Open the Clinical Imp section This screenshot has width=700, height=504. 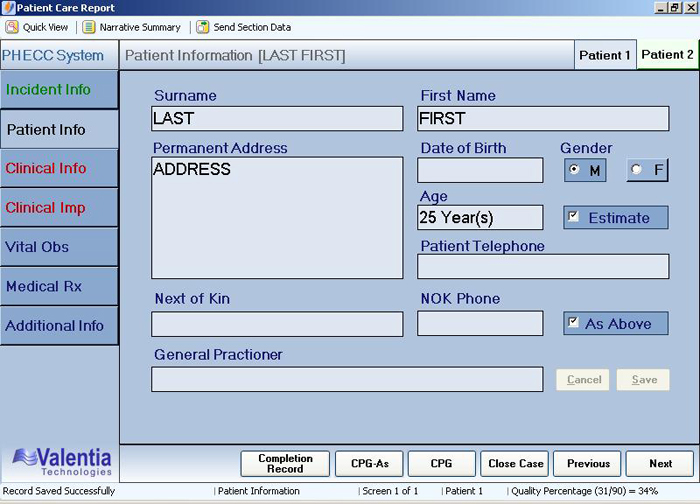pyautogui.click(x=59, y=208)
